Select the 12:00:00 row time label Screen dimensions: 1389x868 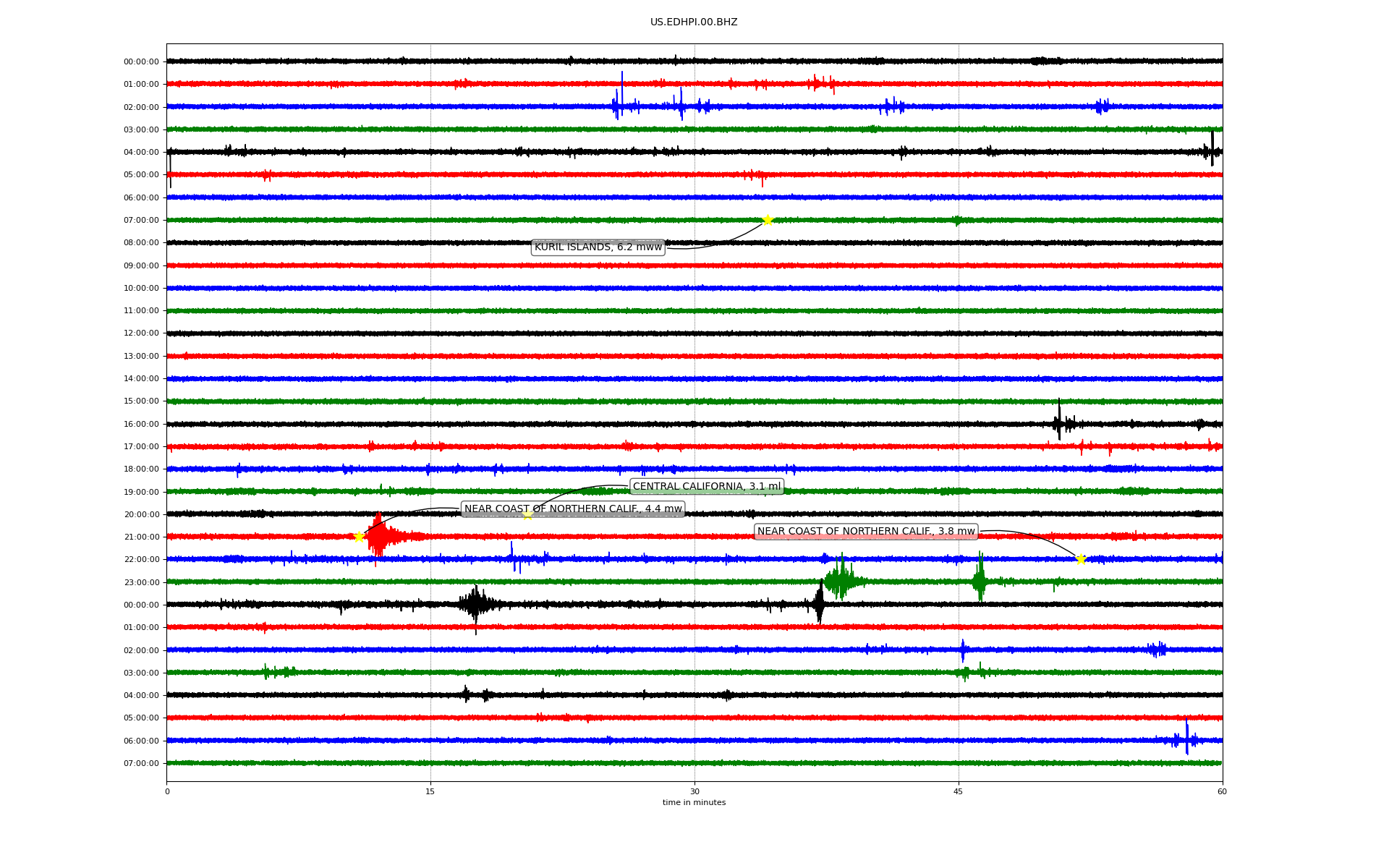[x=141, y=333]
